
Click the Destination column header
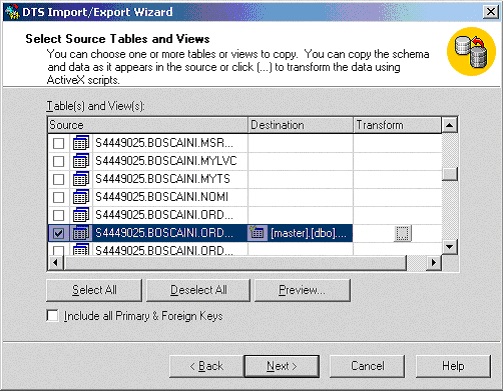(300, 125)
